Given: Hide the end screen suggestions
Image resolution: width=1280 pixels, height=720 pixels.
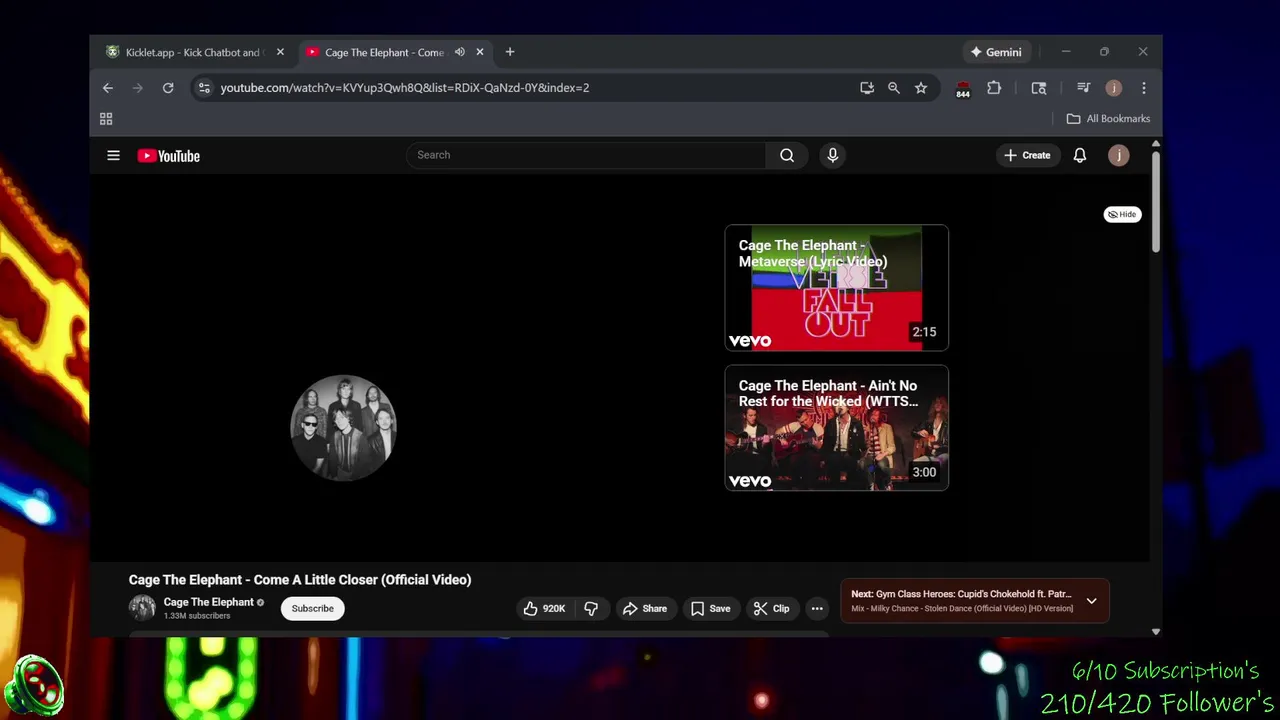Looking at the screenshot, I should pos(1122,214).
